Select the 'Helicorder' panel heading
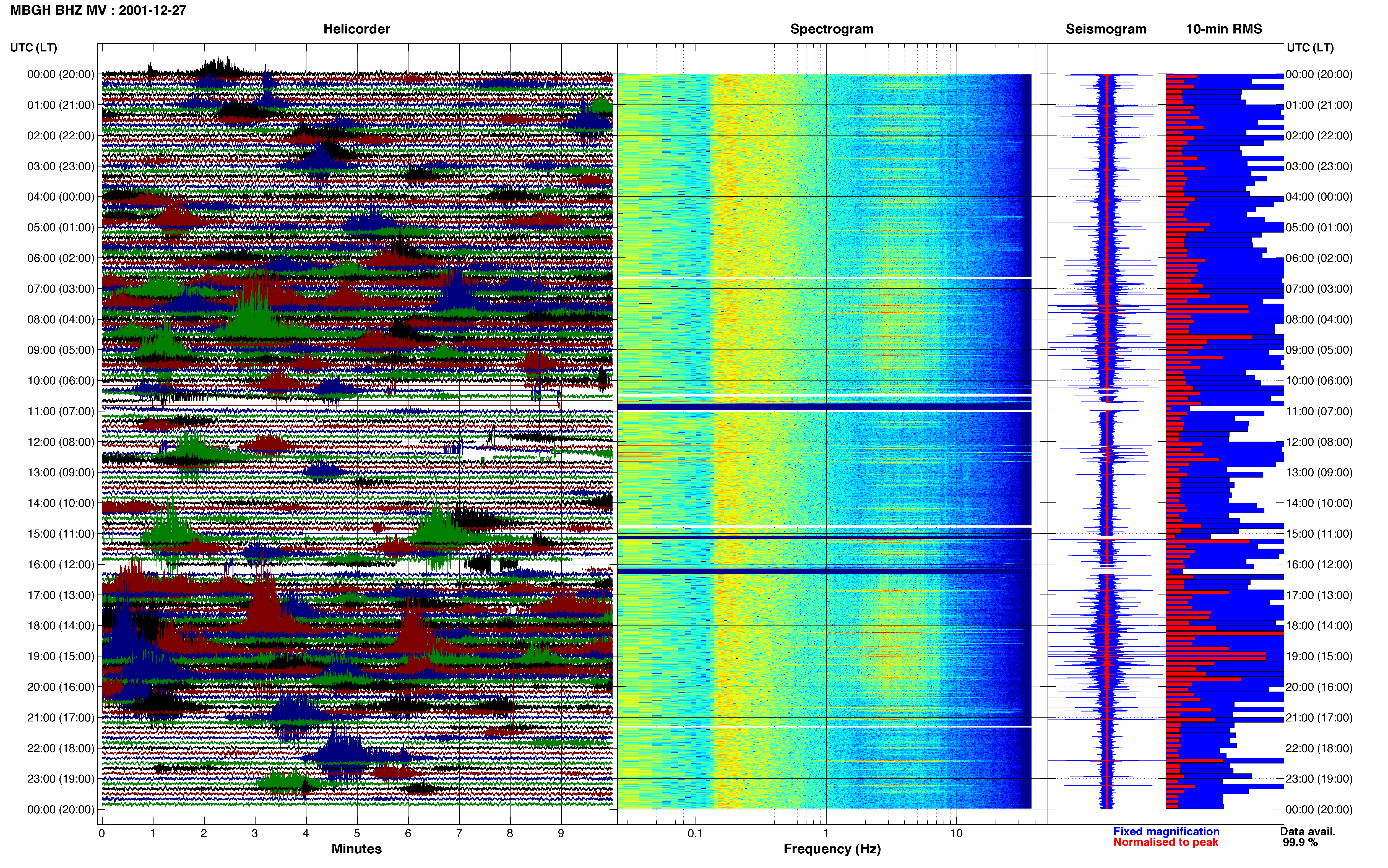 pyautogui.click(x=356, y=29)
